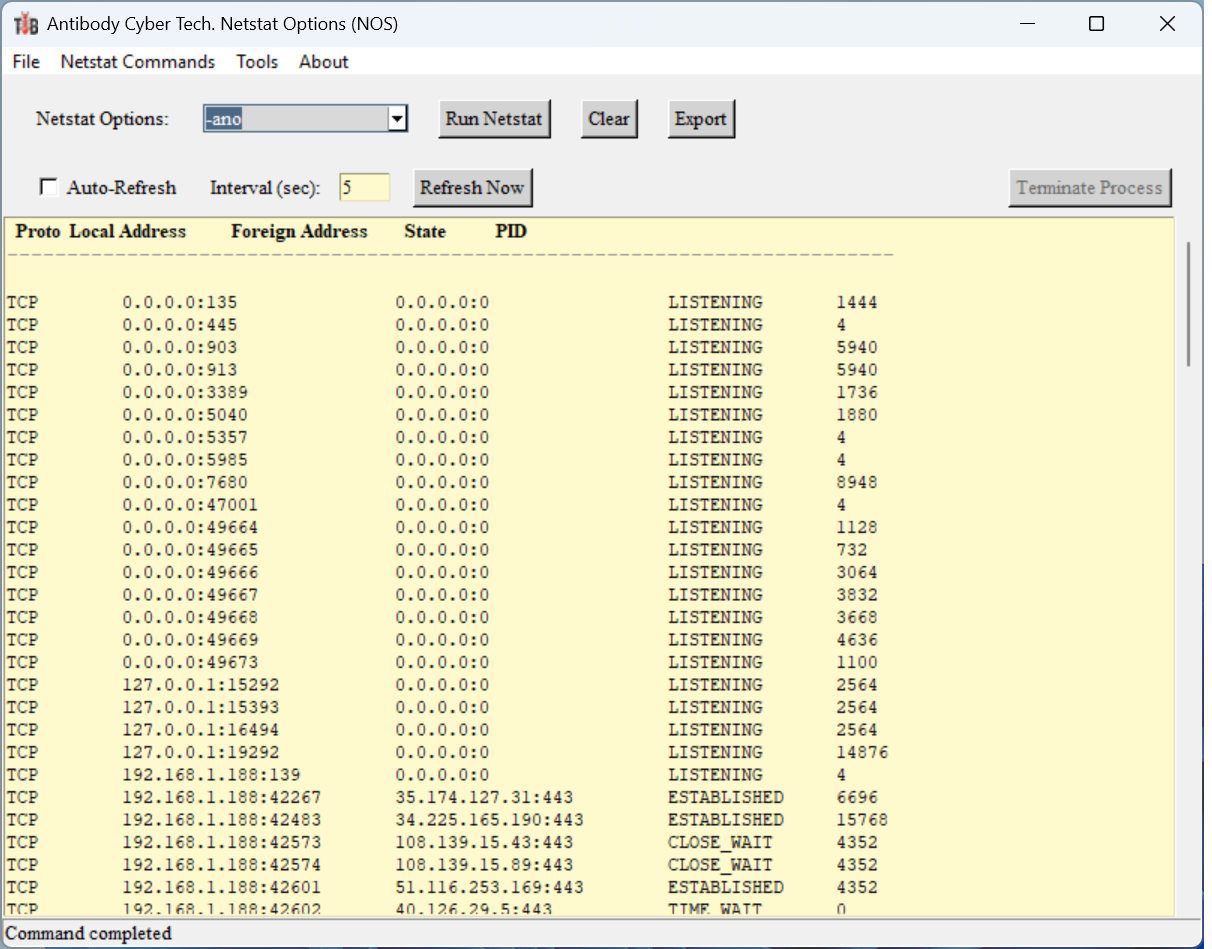Click foreign address 51.116.253.169:443
Screen dimensions: 1212x949
pos(489,887)
